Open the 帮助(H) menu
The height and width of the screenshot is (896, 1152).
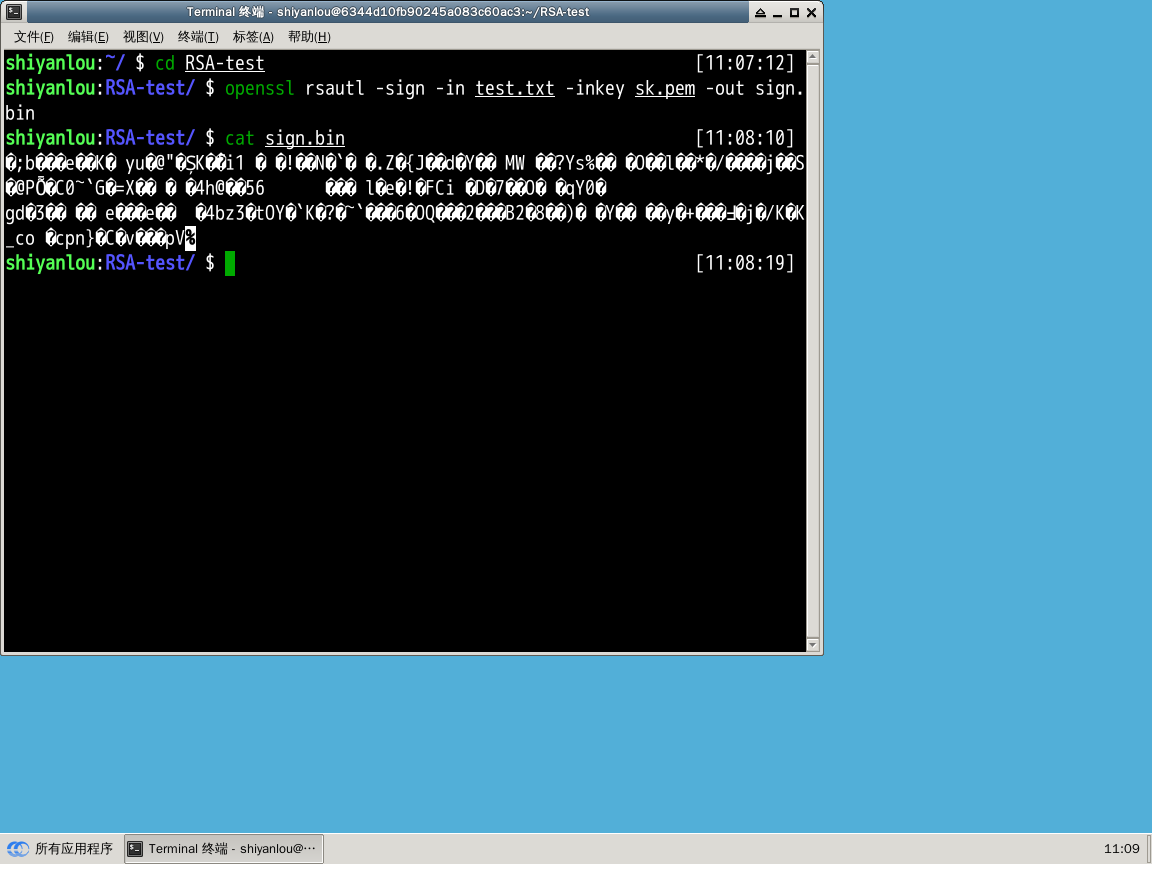pos(308,37)
